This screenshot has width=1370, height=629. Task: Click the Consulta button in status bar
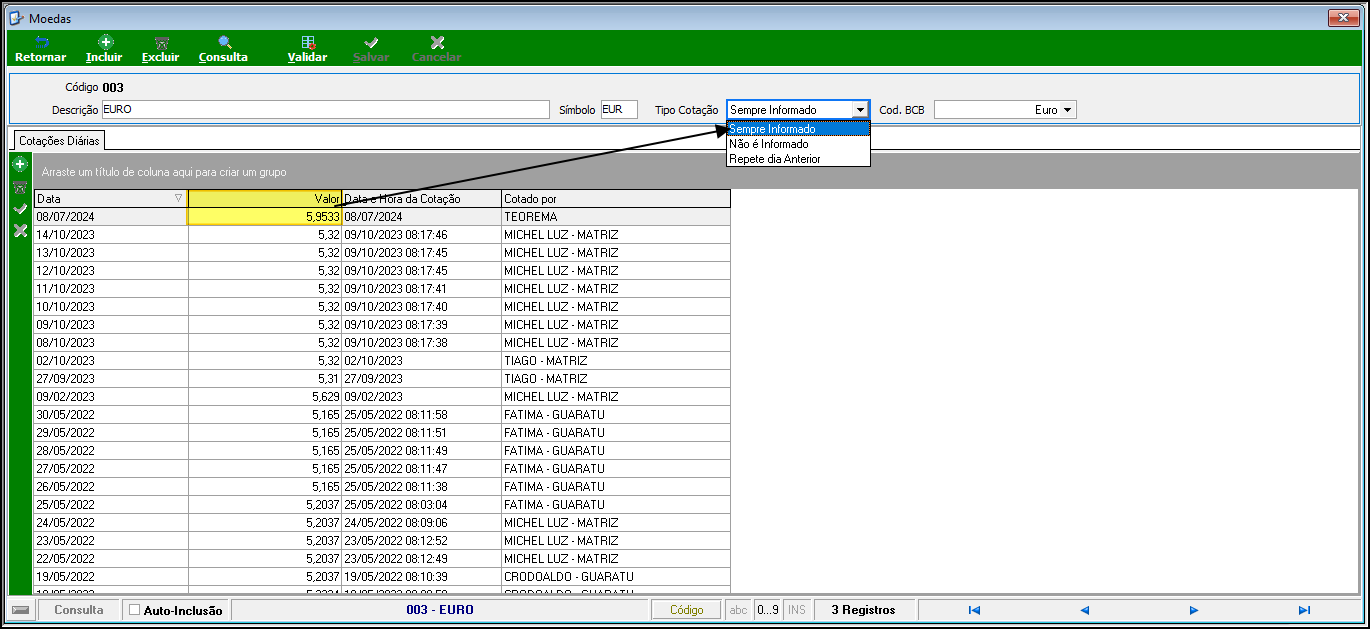pos(79,610)
